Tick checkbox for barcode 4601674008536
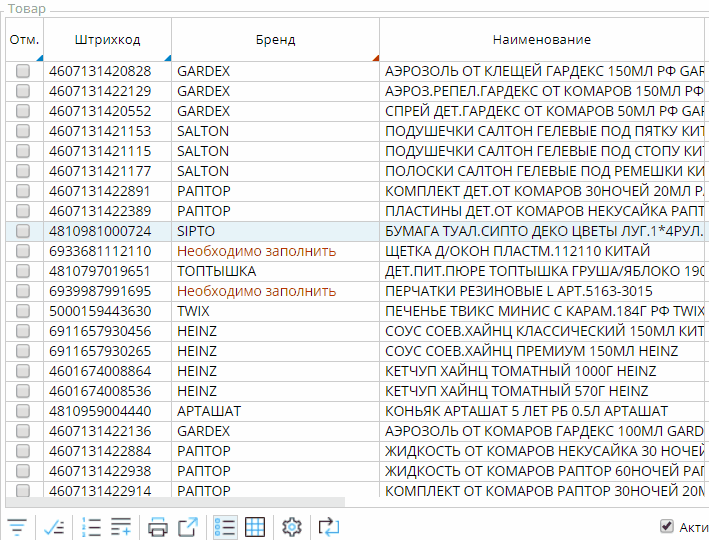Viewport: 709px width, 540px height. [x=23, y=391]
